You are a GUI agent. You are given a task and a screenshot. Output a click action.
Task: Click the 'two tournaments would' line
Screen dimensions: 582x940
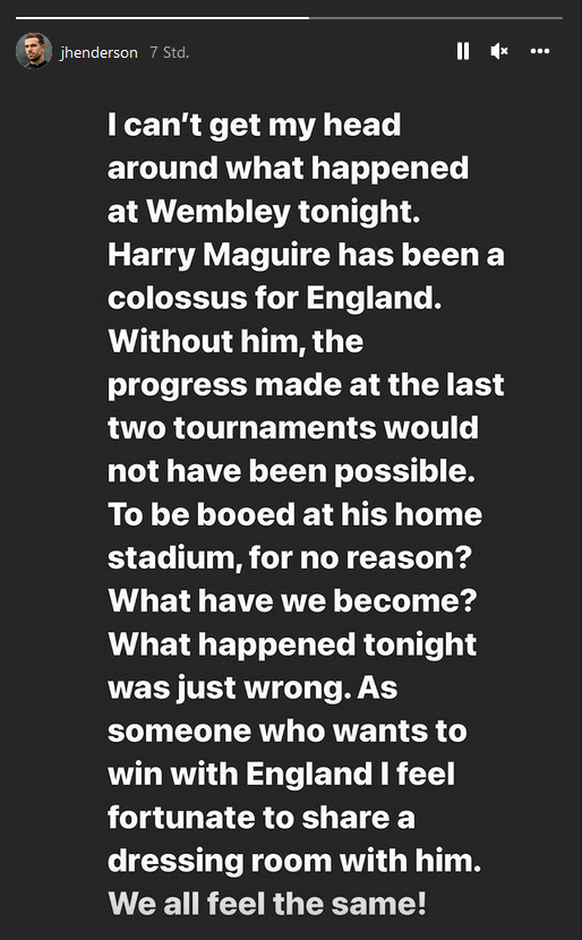(x=294, y=428)
